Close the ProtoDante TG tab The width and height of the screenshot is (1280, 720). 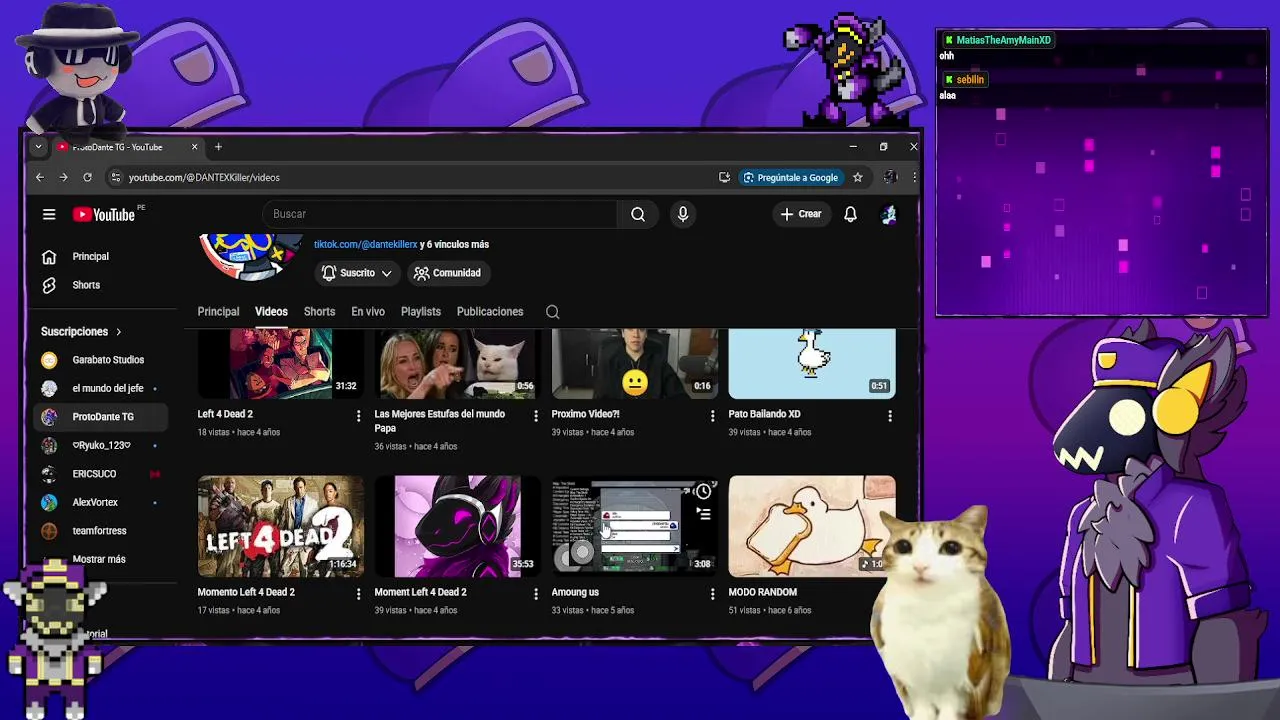click(195, 147)
